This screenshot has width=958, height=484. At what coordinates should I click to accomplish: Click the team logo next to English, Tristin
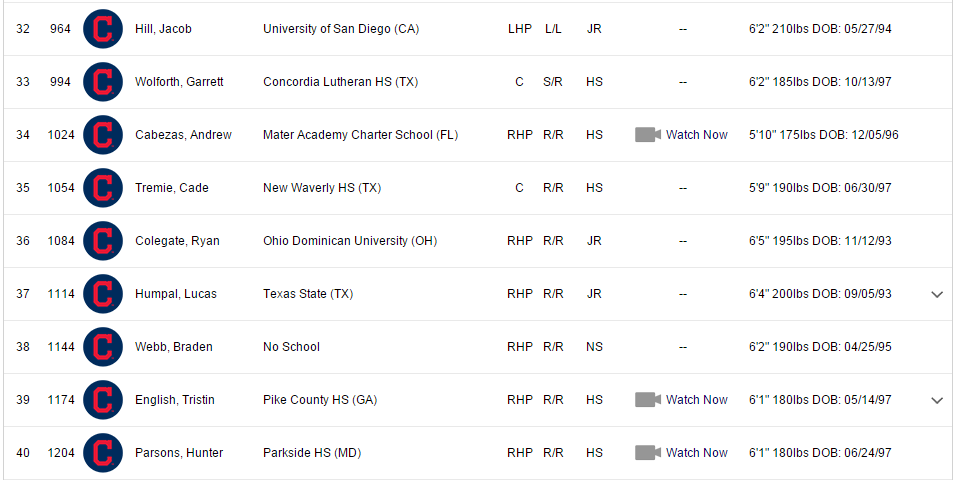click(102, 400)
